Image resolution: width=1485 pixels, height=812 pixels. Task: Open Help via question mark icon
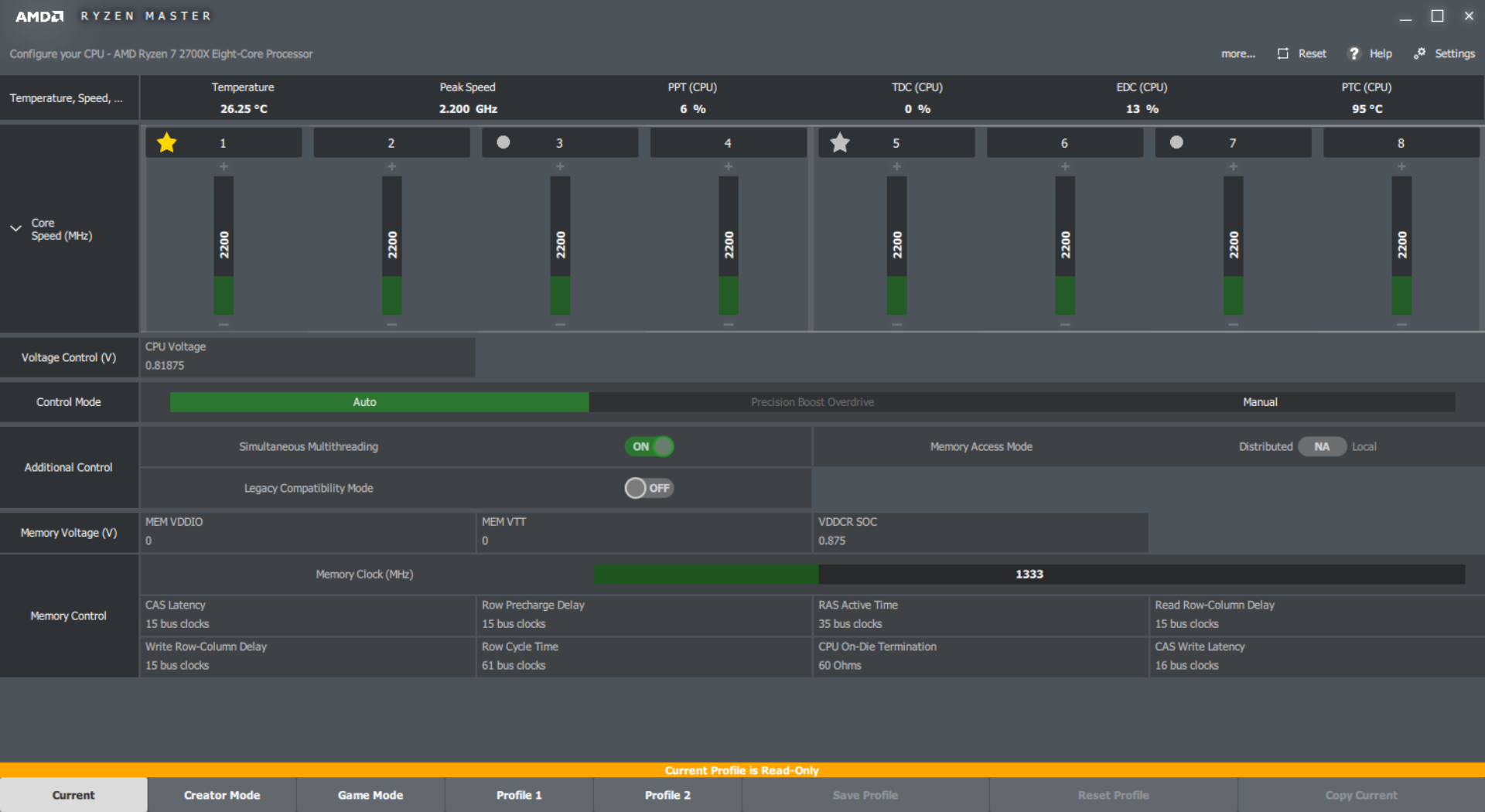click(1354, 53)
